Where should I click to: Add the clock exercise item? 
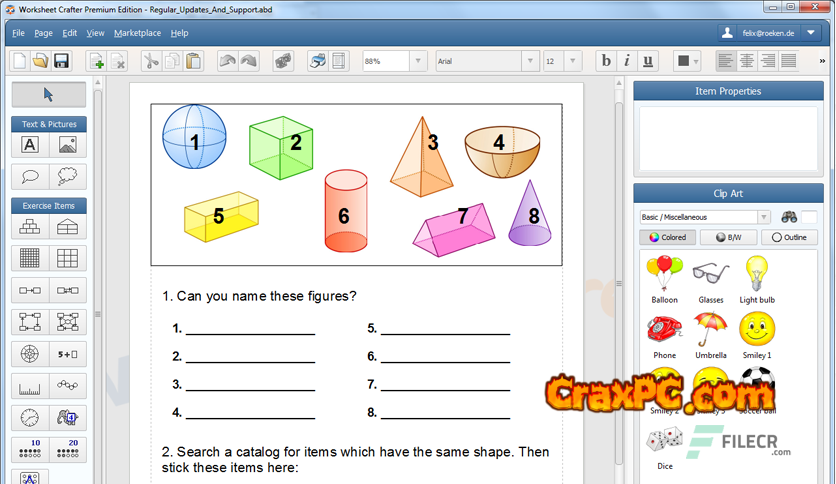coord(30,418)
